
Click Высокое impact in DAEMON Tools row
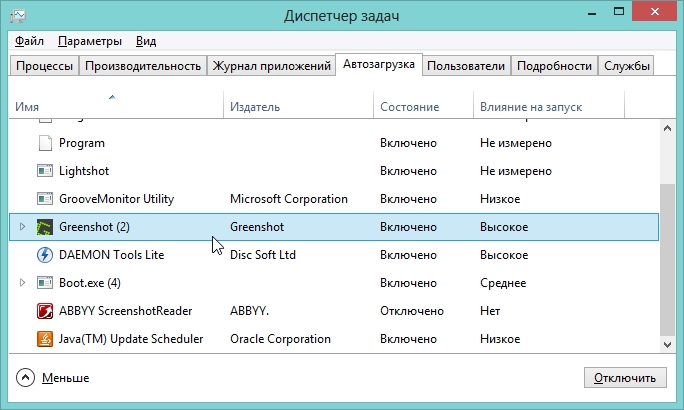pos(504,255)
